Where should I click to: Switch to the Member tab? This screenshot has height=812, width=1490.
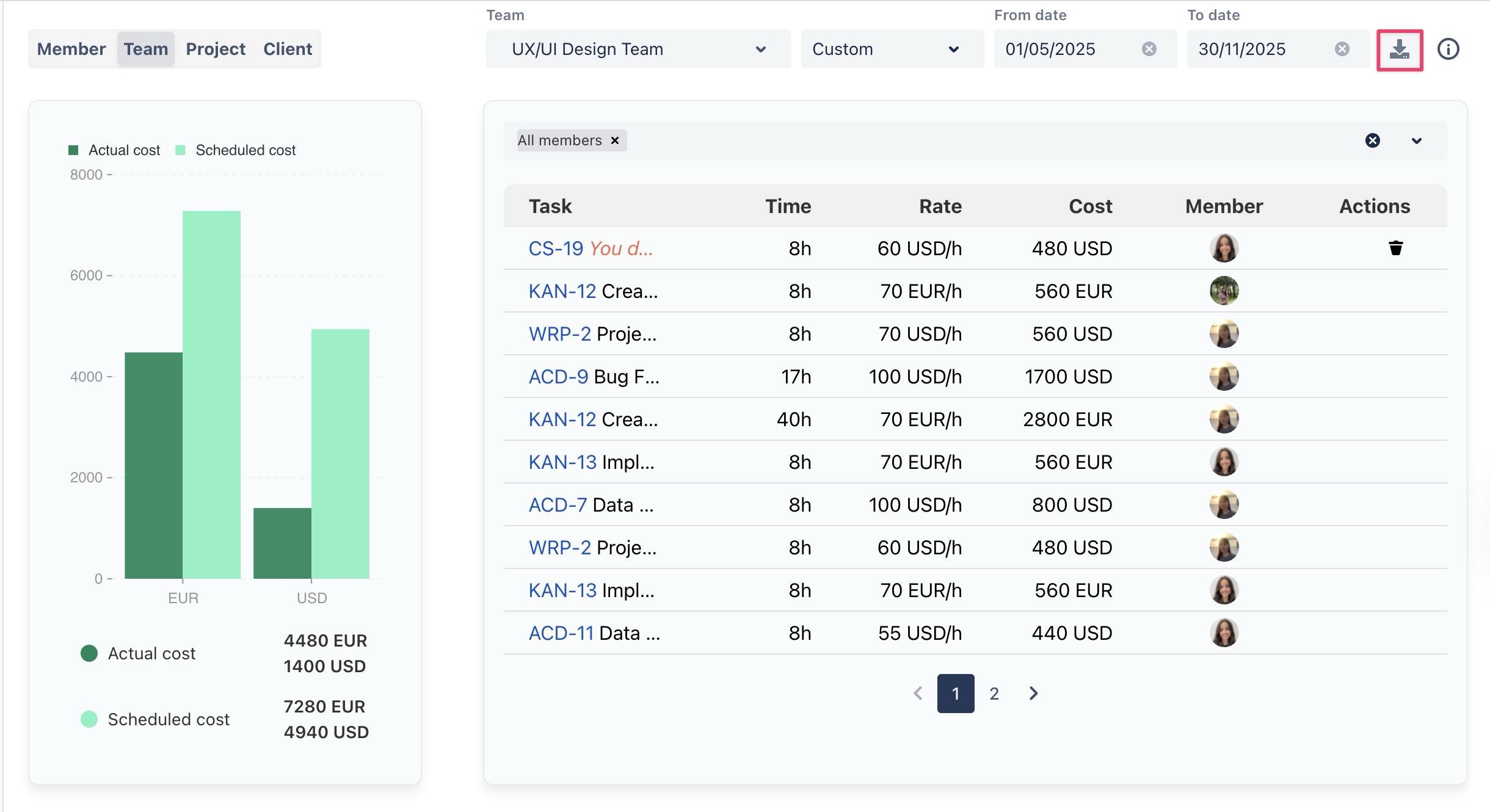click(71, 49)
